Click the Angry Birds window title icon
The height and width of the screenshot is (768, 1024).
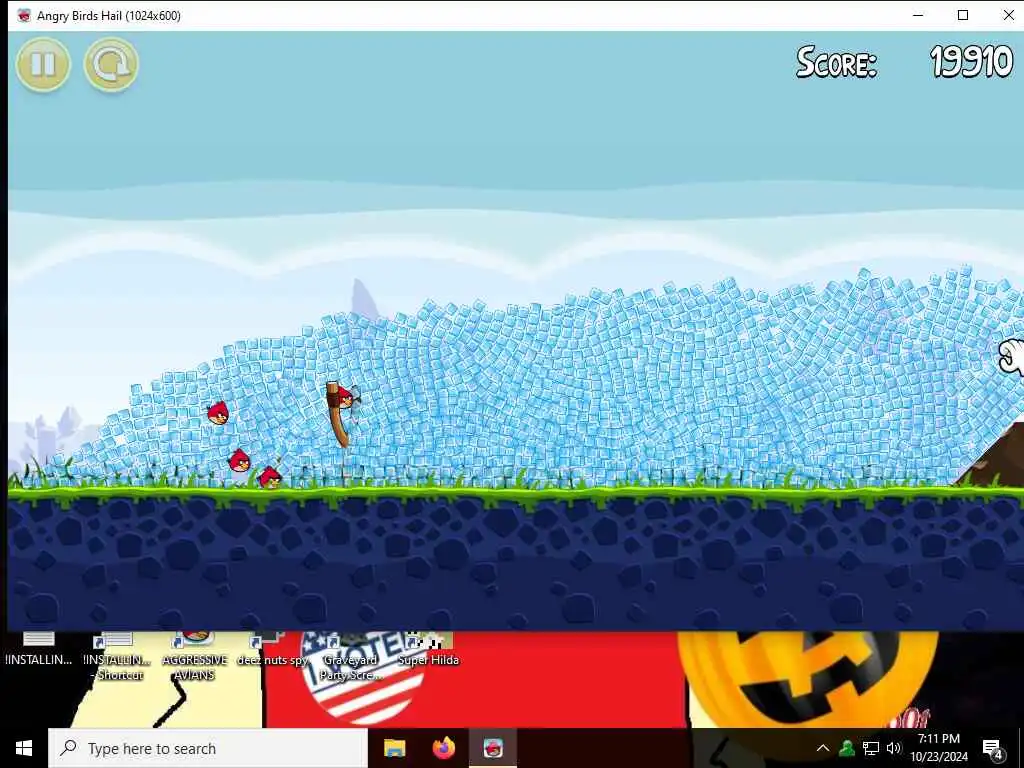click(x=24, y=16)
